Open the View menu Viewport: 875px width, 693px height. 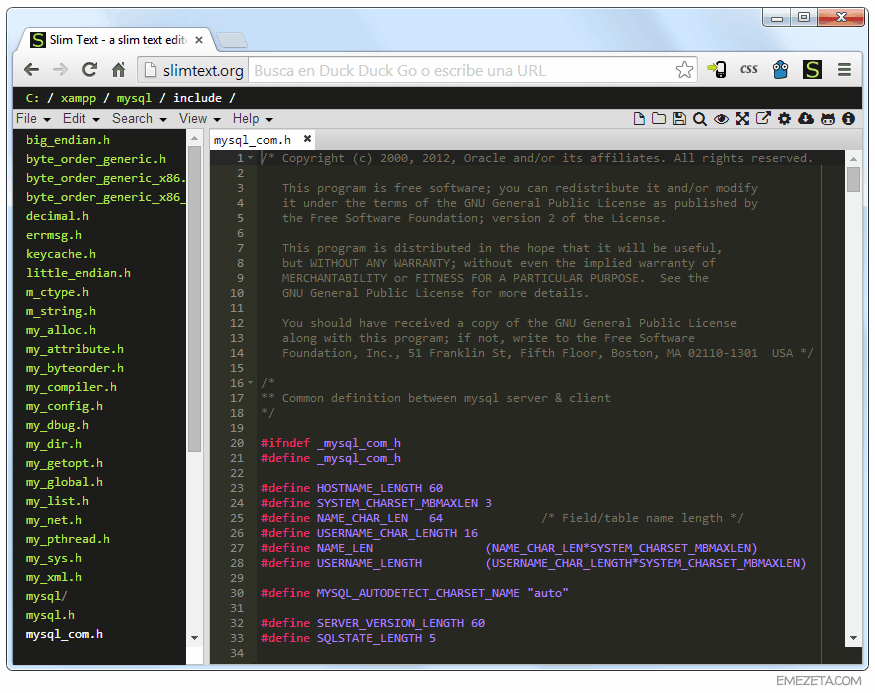point(199,119)
